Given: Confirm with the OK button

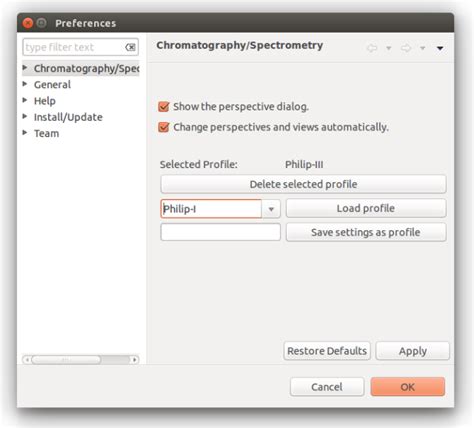Looking at the screenshot, I should [x=408, y=387].
